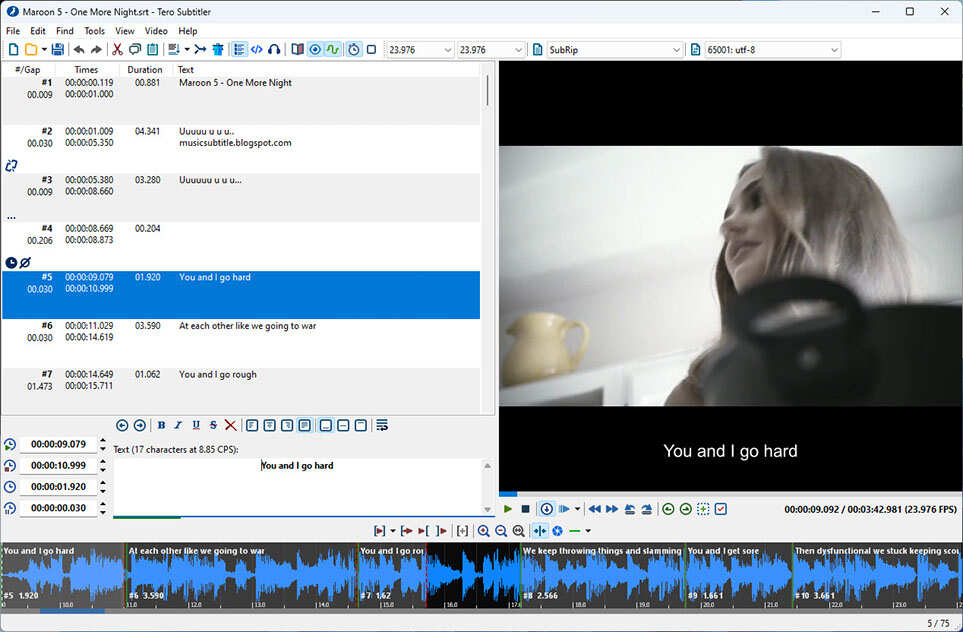This screenshot has width=963, height=632.
Task: Click the headphones audio icon
Action: 275,50
